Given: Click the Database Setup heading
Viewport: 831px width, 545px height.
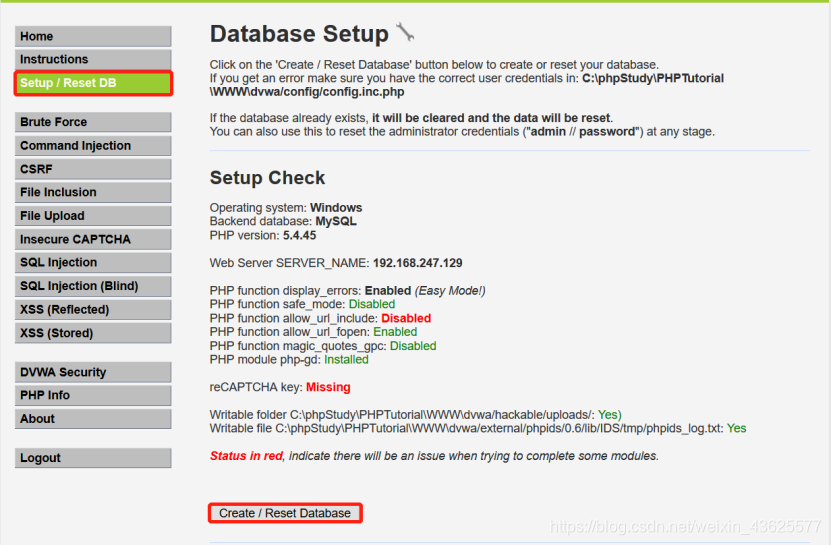Looking at the screenshot, I should [x=299, y=34].
